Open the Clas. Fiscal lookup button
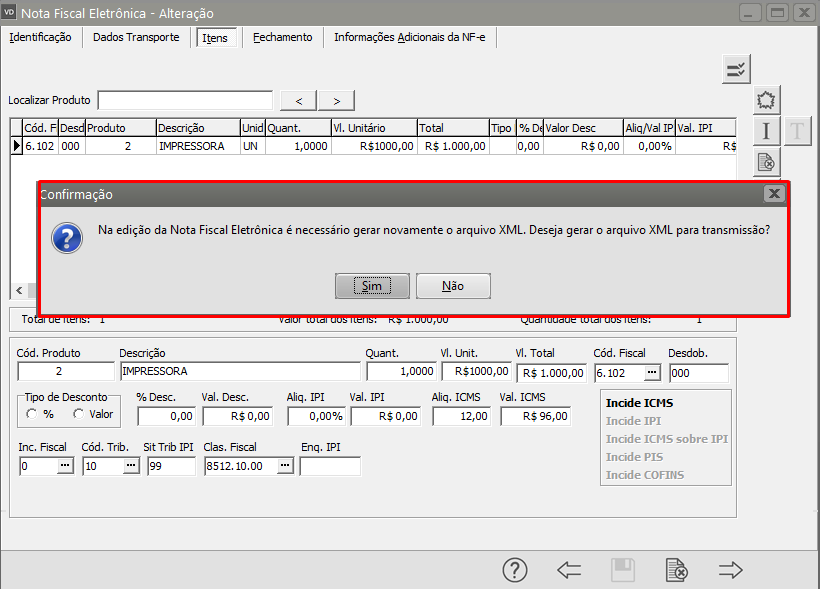Viewport: 820px width, 589px height. point(285,466)
